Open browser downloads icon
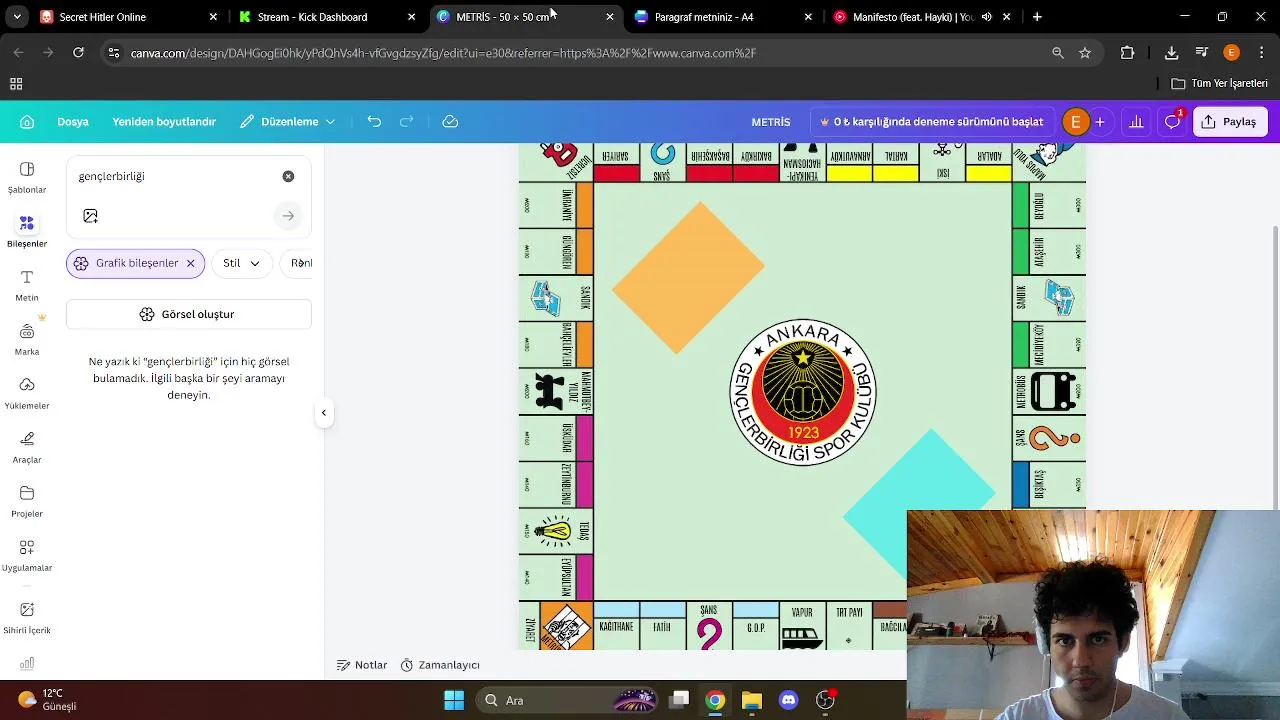Viewport: 1280px width, 720px height. 1171,53
